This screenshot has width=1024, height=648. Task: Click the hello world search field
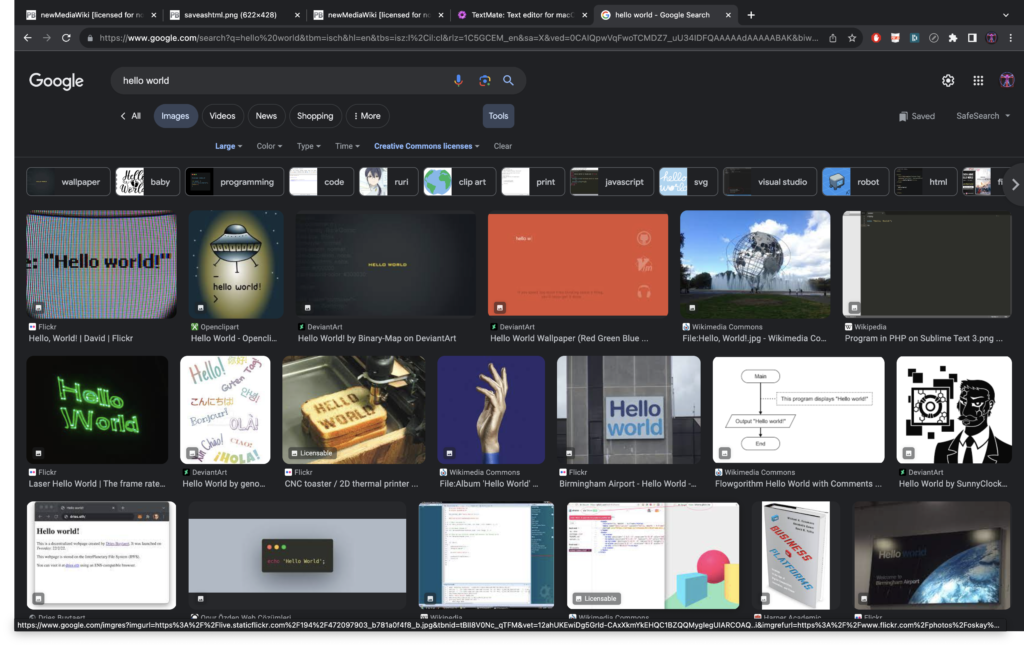(280, 81)
